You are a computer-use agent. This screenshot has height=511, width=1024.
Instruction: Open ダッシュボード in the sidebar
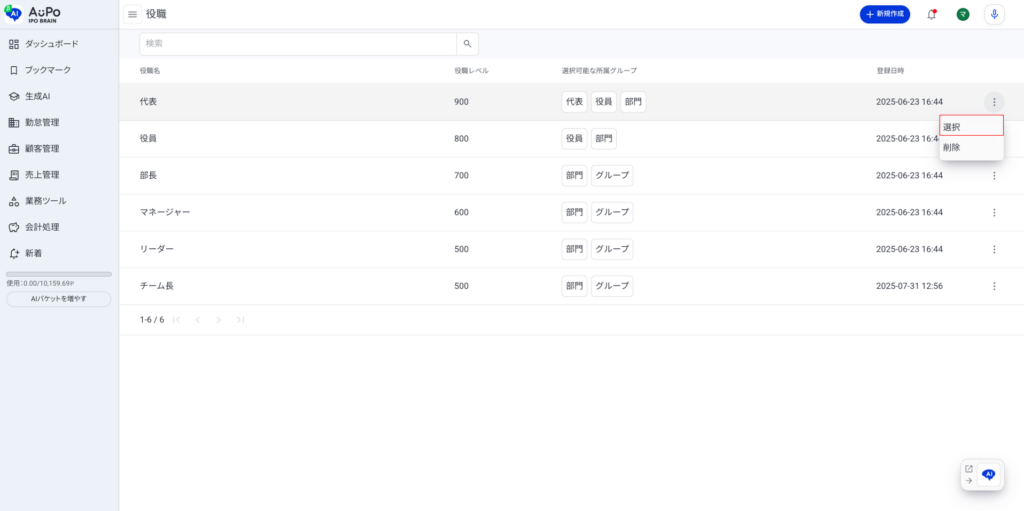(51, 44)
